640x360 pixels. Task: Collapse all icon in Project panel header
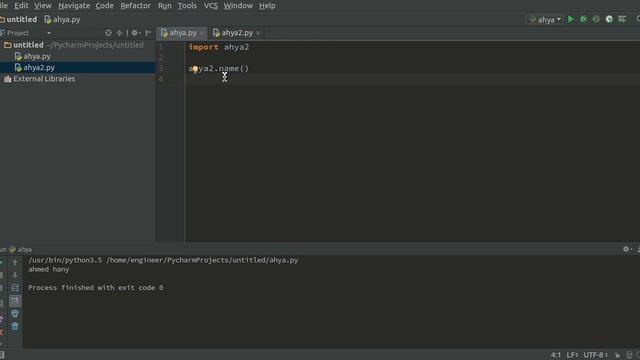click(x=120, y=33)
